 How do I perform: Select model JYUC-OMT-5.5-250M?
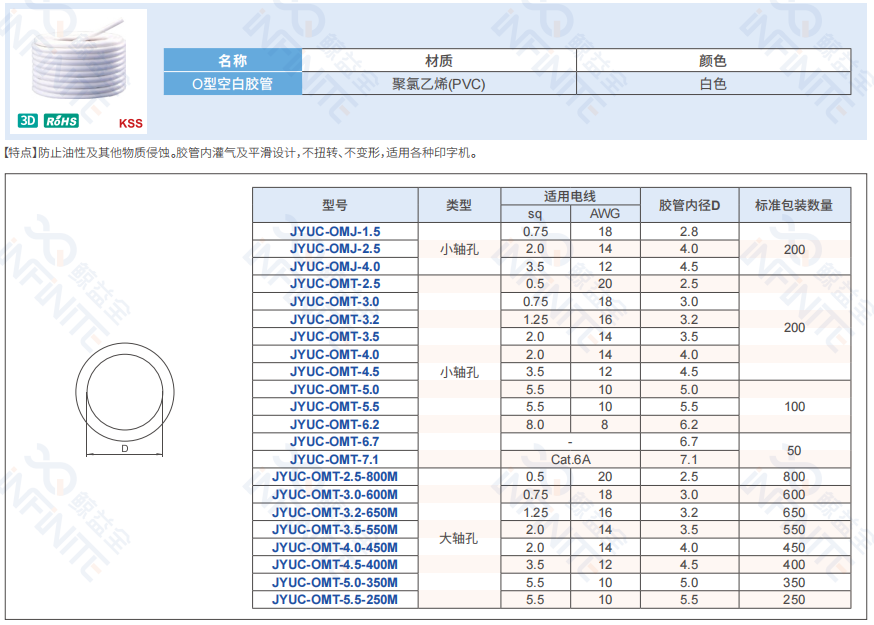335,600
